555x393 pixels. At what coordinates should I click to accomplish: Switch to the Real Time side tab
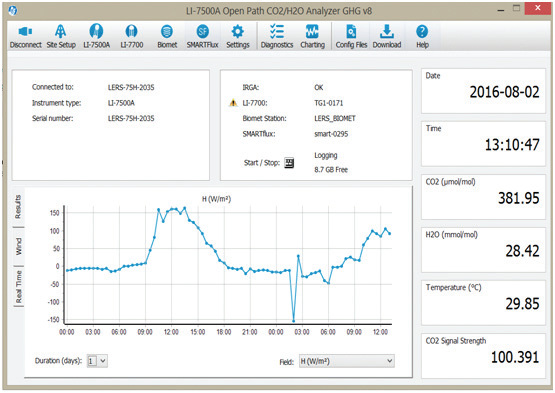[x=18, y=287]
